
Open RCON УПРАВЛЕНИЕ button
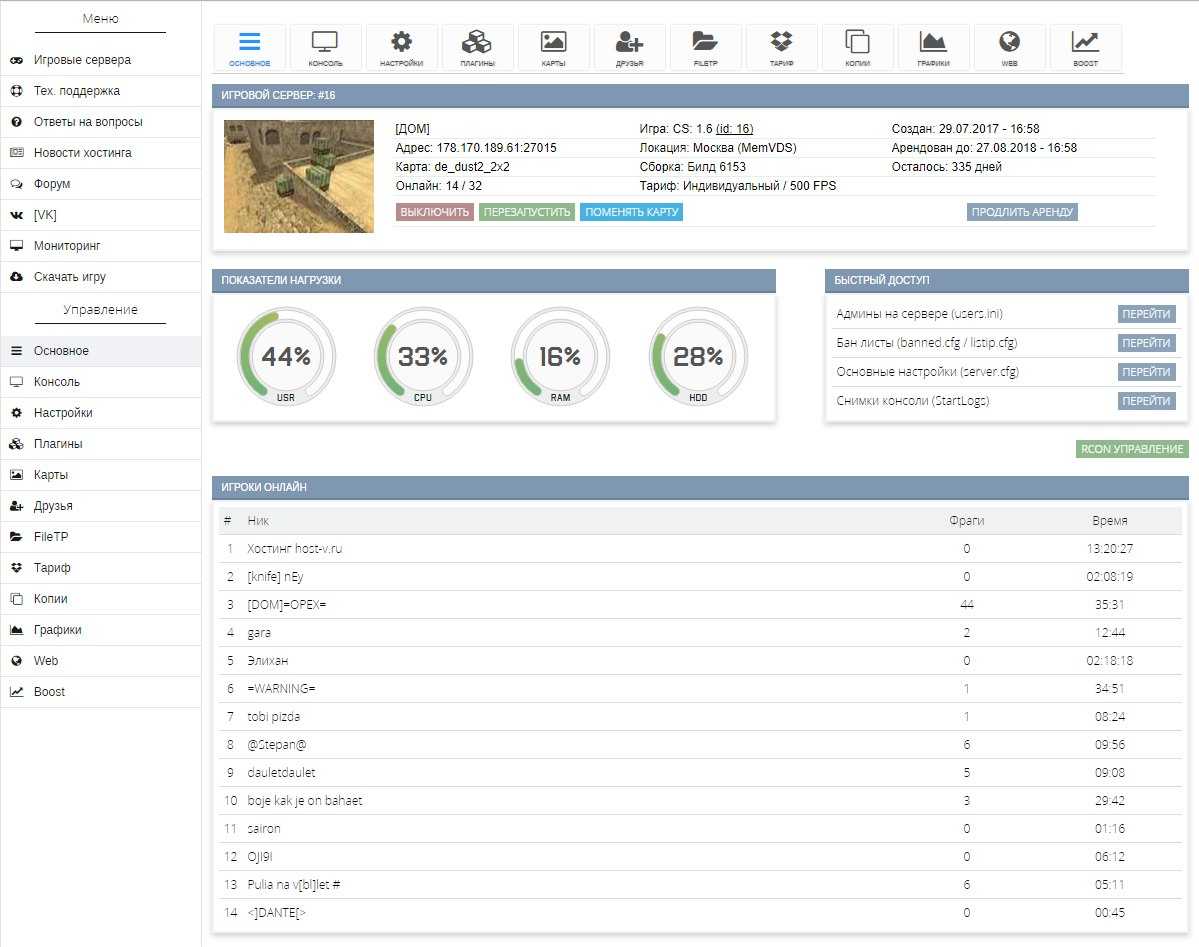click(x=1132, y=449)
